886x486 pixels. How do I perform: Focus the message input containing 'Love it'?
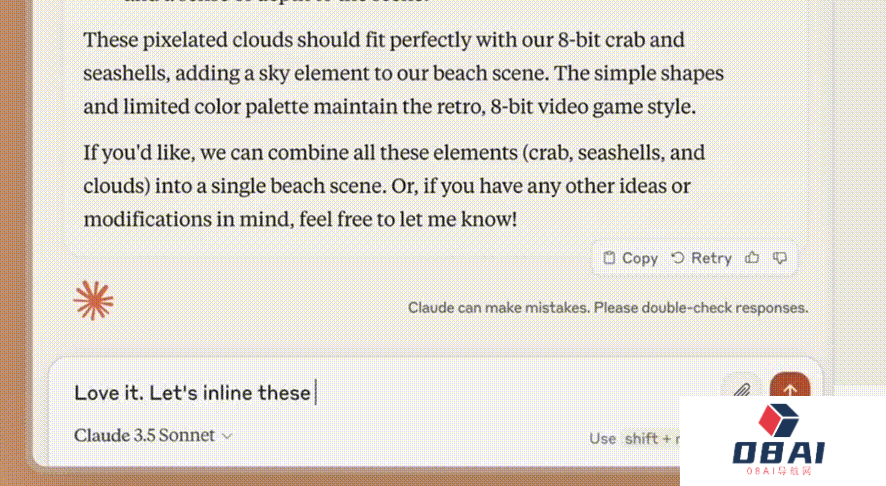pos(300,393)
